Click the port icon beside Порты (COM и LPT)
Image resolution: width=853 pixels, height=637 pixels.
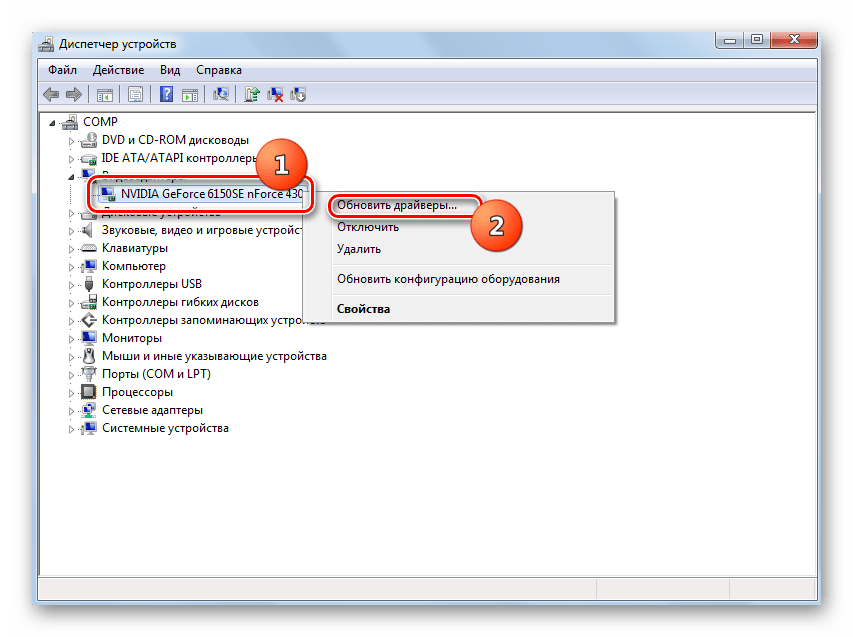point(88,374)
